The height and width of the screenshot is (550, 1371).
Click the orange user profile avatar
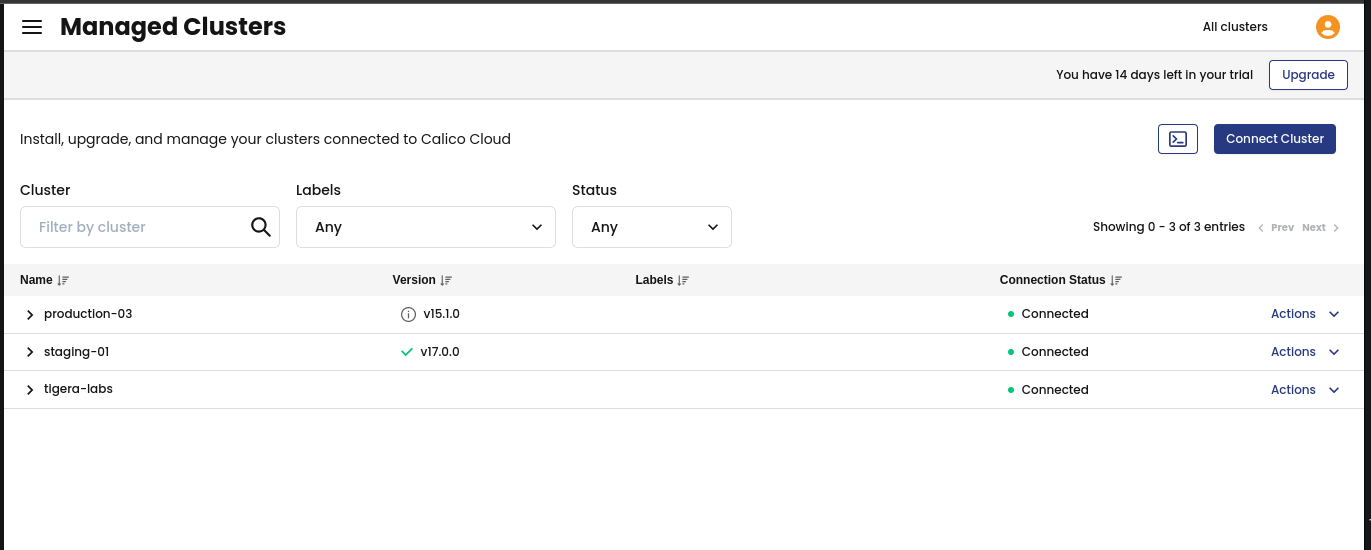[x=1327, y=27]
